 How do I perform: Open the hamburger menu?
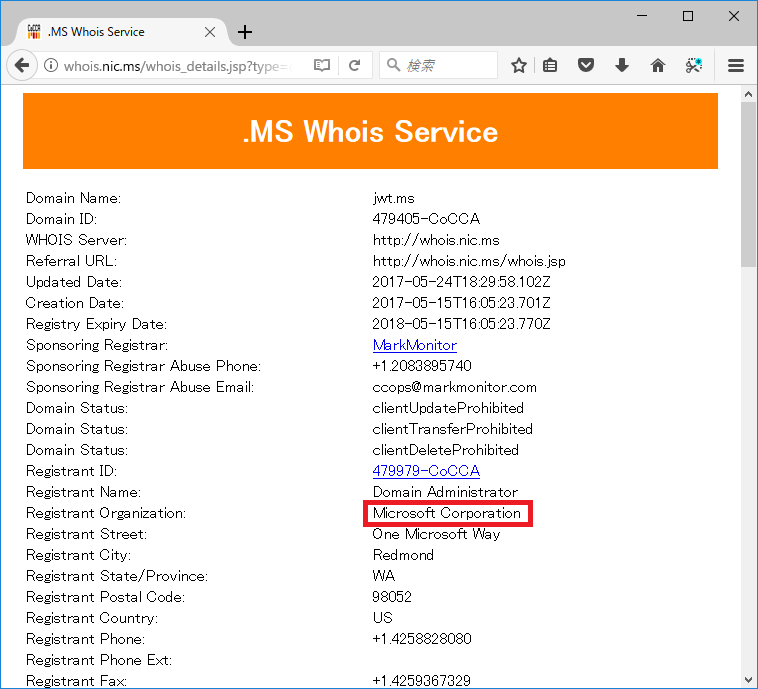[x=736, y=65]
